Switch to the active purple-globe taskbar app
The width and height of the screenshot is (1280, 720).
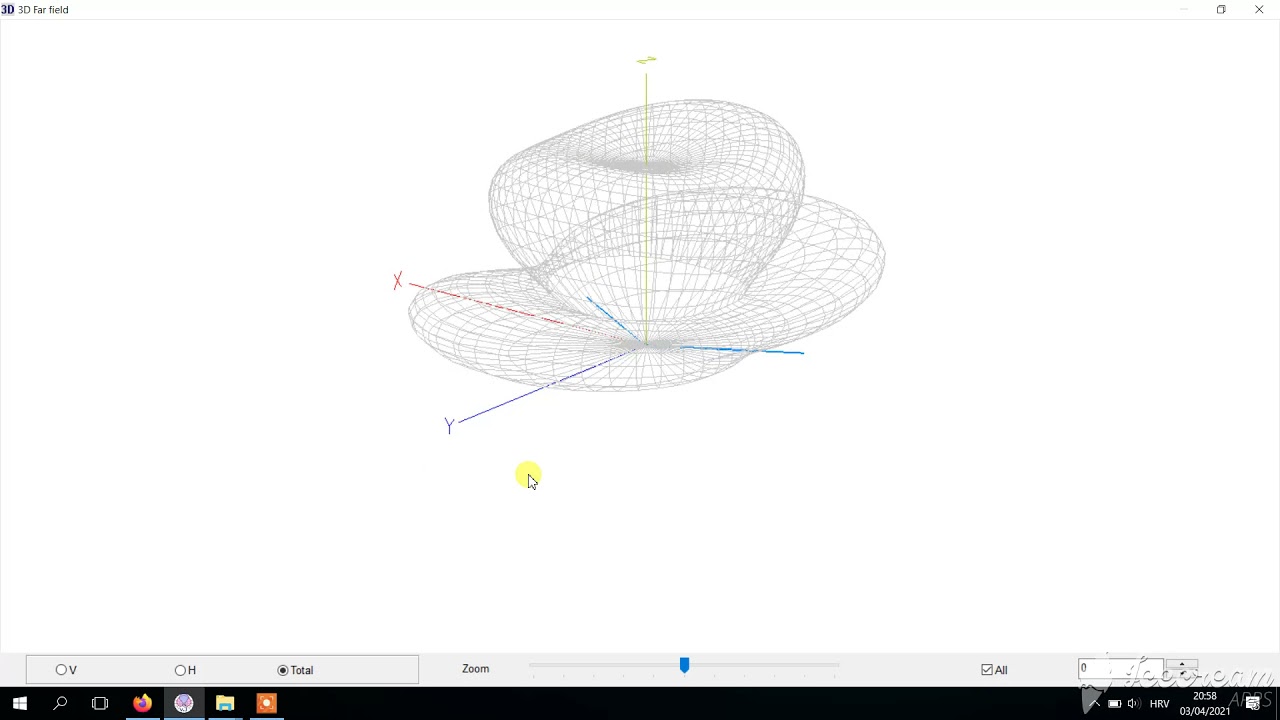tap(183, 704)
